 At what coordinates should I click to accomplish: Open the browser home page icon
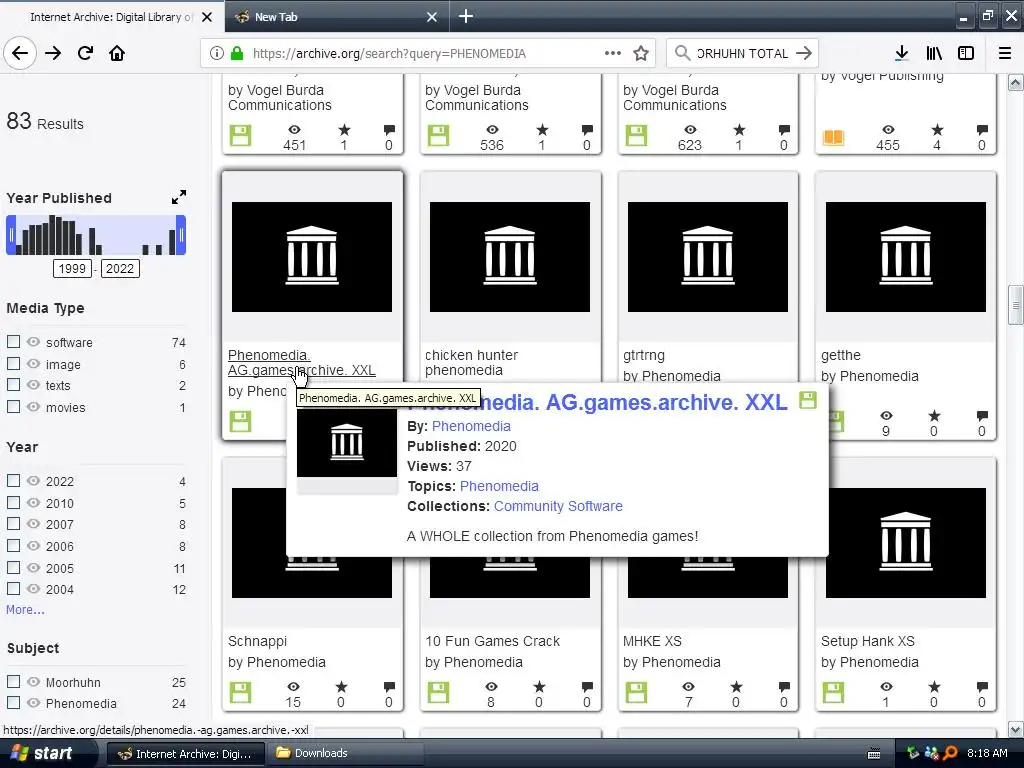tap(117, 53)
